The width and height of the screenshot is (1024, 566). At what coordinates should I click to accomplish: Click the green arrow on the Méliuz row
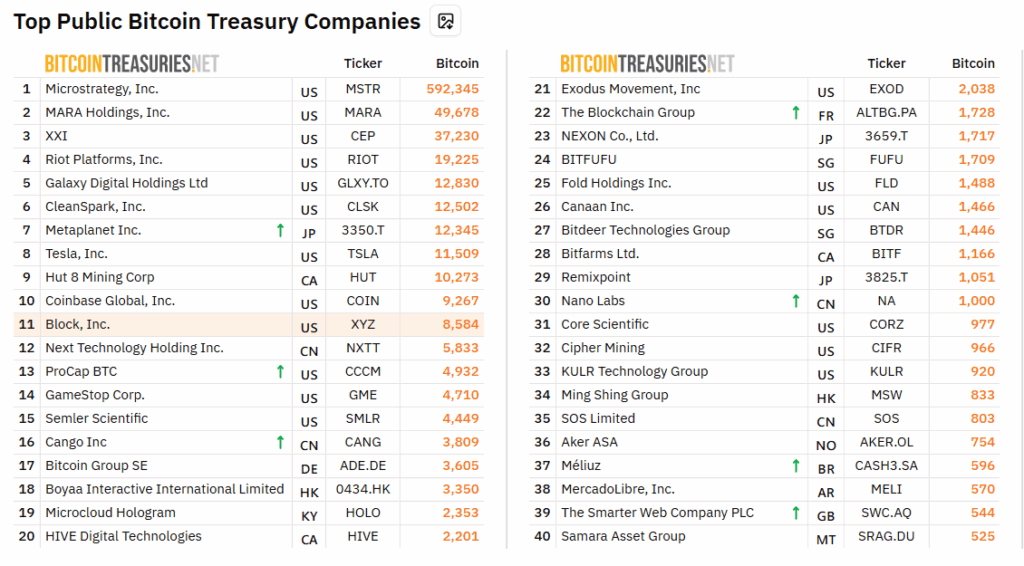[796, 466]
